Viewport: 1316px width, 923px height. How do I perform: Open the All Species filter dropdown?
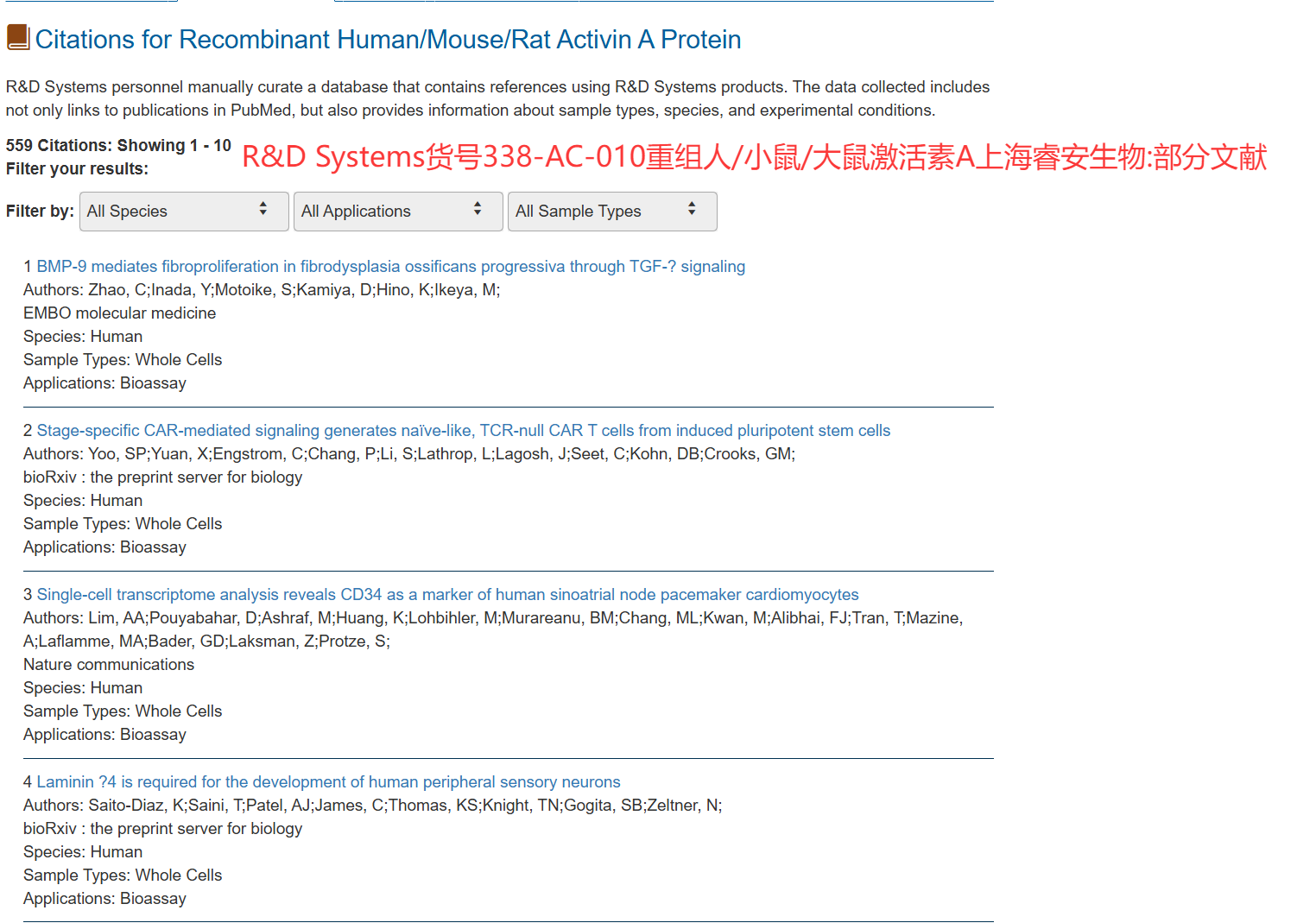(183, 212)
